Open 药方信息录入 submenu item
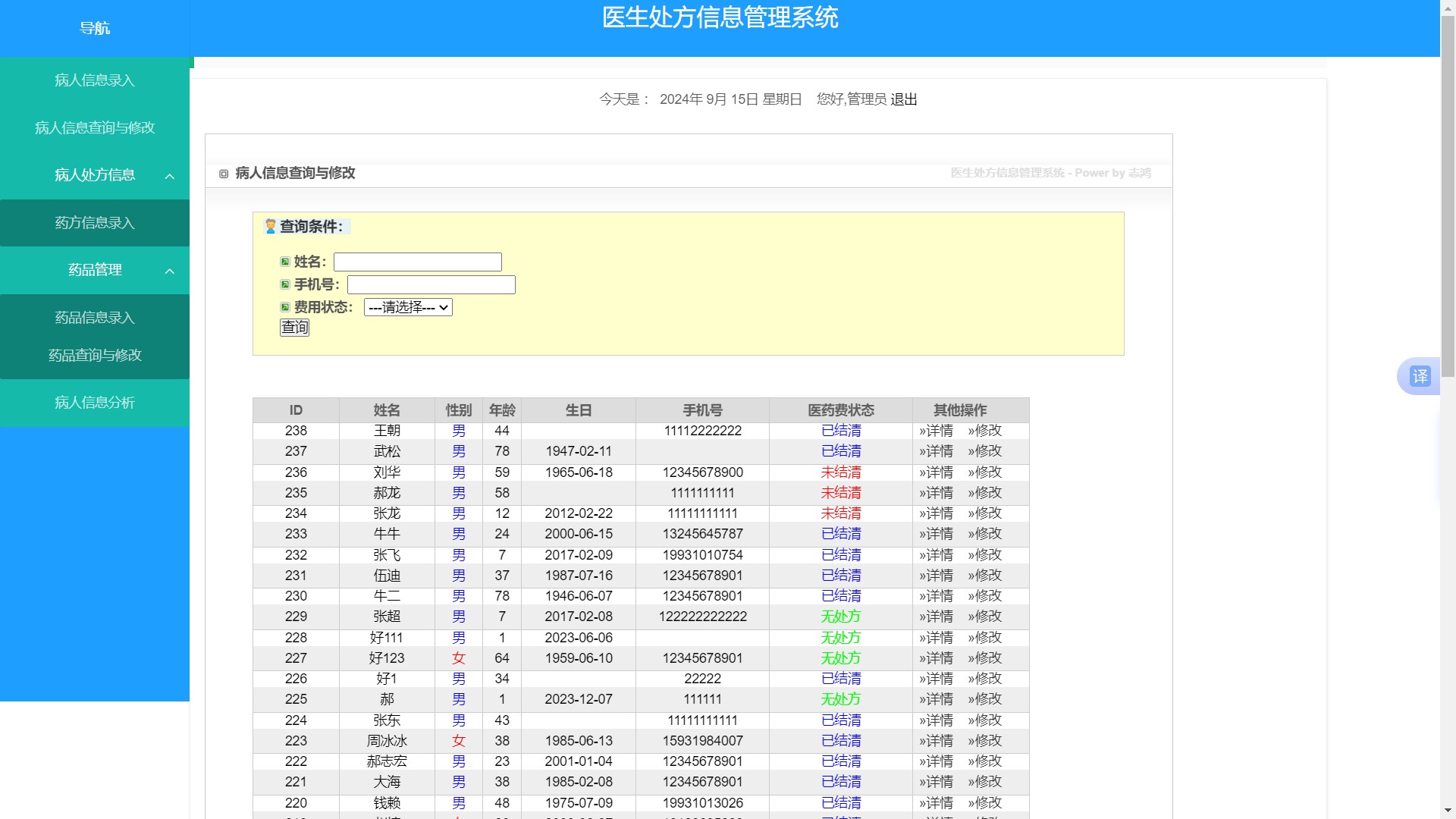Viewport: 1456px width, 819px height. point(95,223)
